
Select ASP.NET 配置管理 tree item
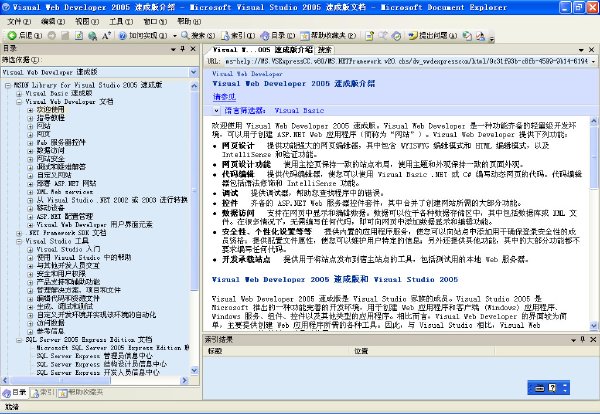pyautogui.click(x=65, y=217)
